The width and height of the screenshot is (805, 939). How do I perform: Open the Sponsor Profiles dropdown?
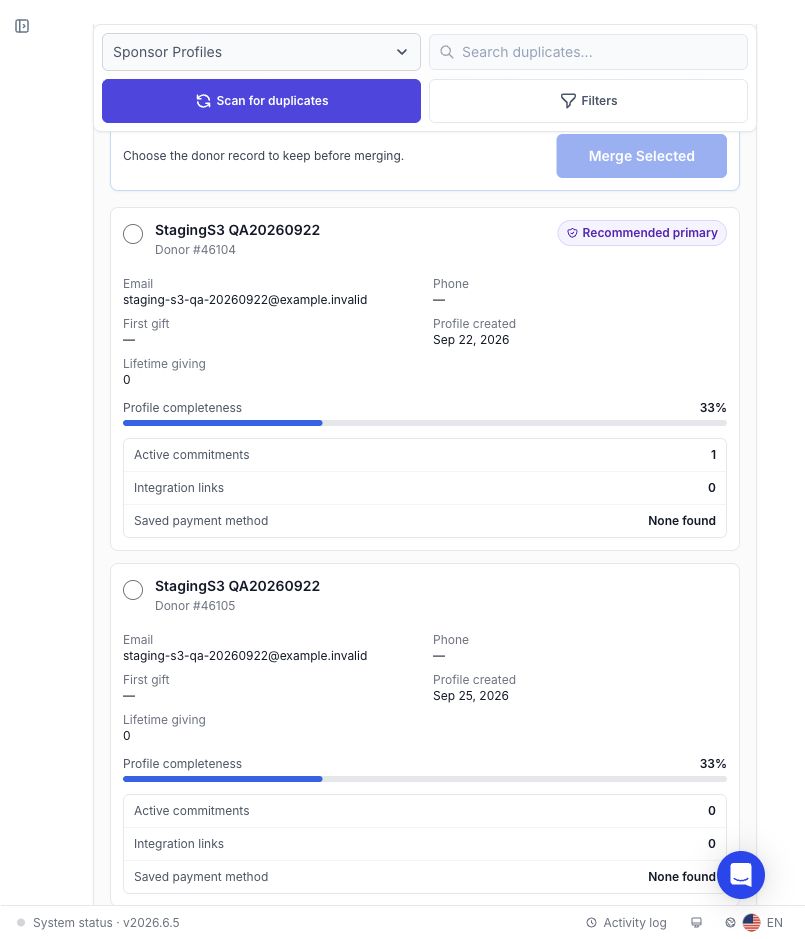click(x=261, y=52)
